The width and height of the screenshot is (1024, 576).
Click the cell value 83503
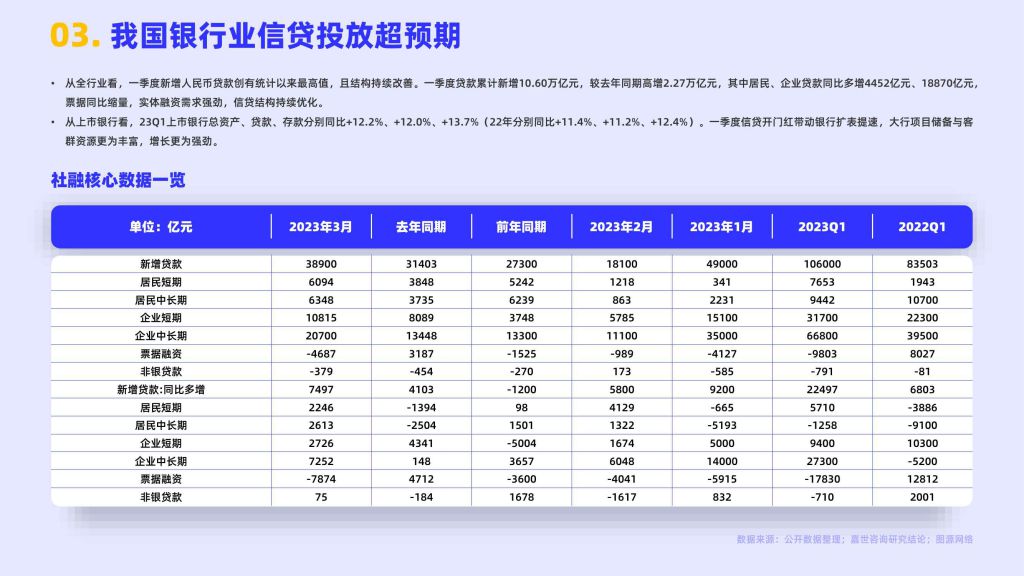[x=922, y=264]
